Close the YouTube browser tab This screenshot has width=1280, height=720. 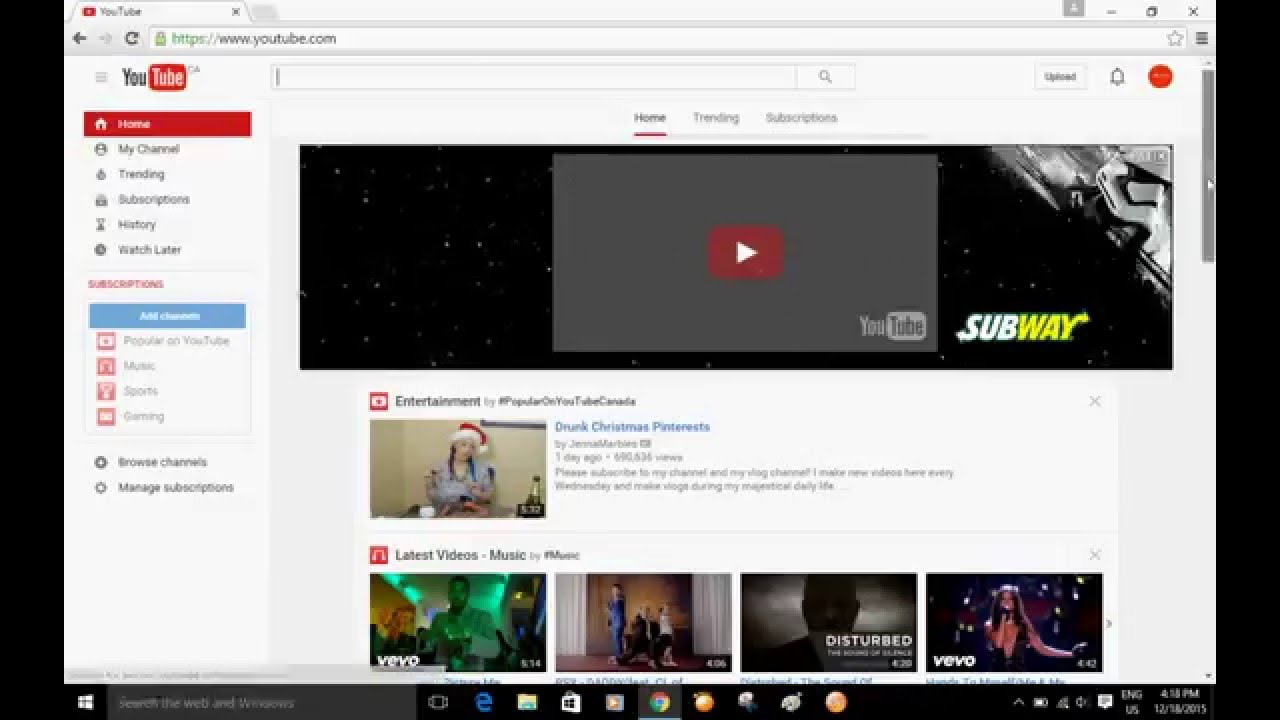point(236,12)
